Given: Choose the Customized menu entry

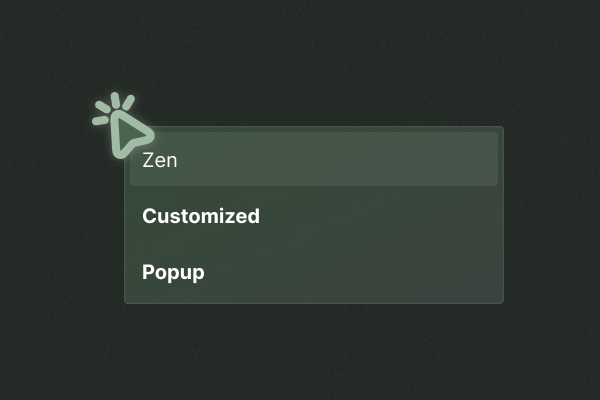Looking at the screenshot, I should pyautogui.click(x=314, y=216).
